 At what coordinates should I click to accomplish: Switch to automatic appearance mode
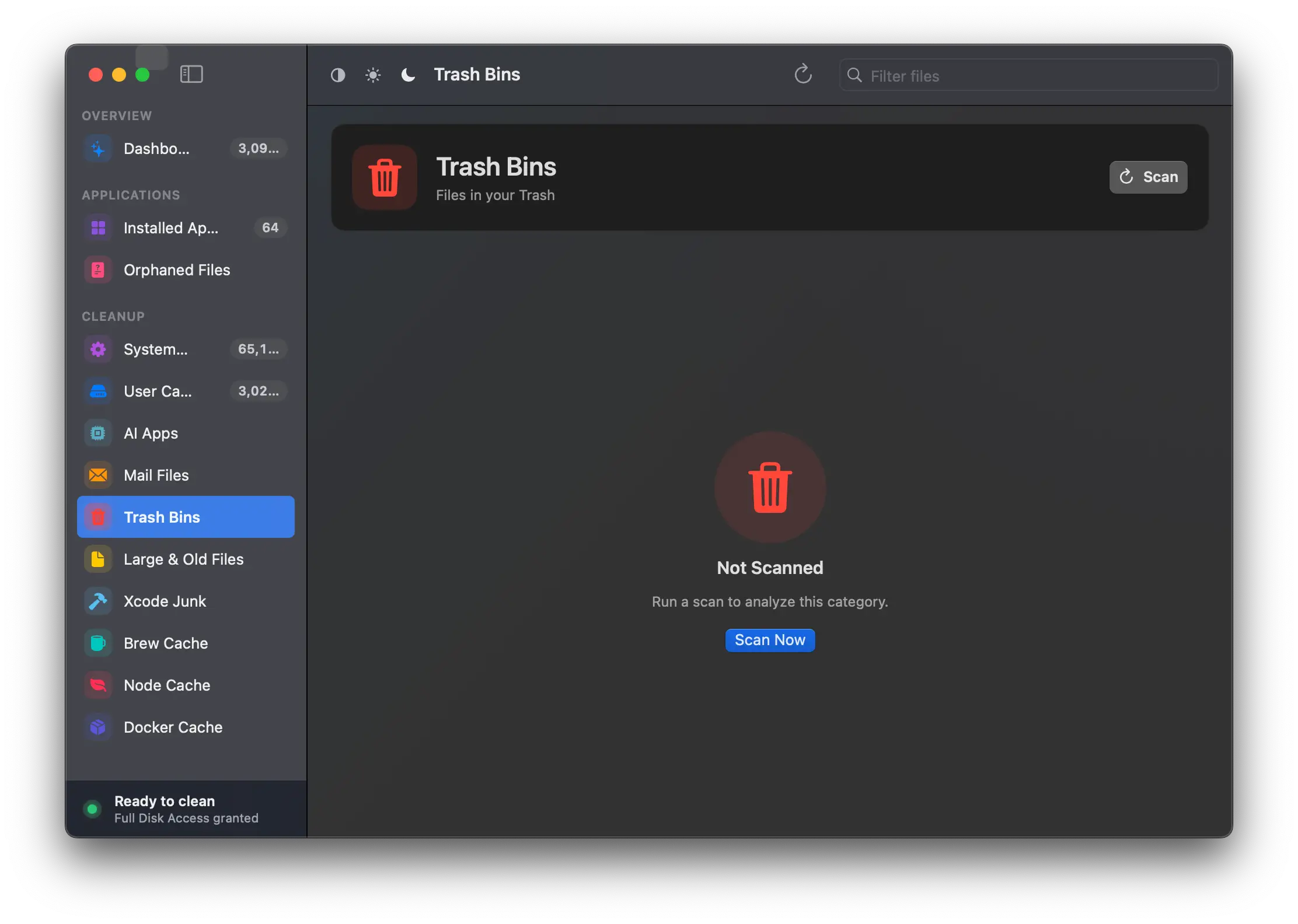coord(338,75)
